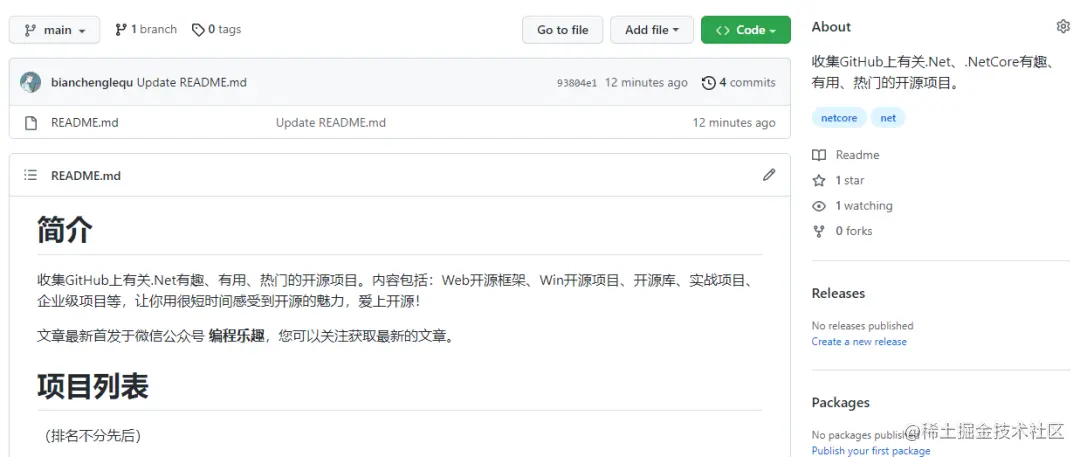The width and height of the screenshot is (1080, 457).
Task: Click the pencil edit README icon
Action: [x=769, y=175]
